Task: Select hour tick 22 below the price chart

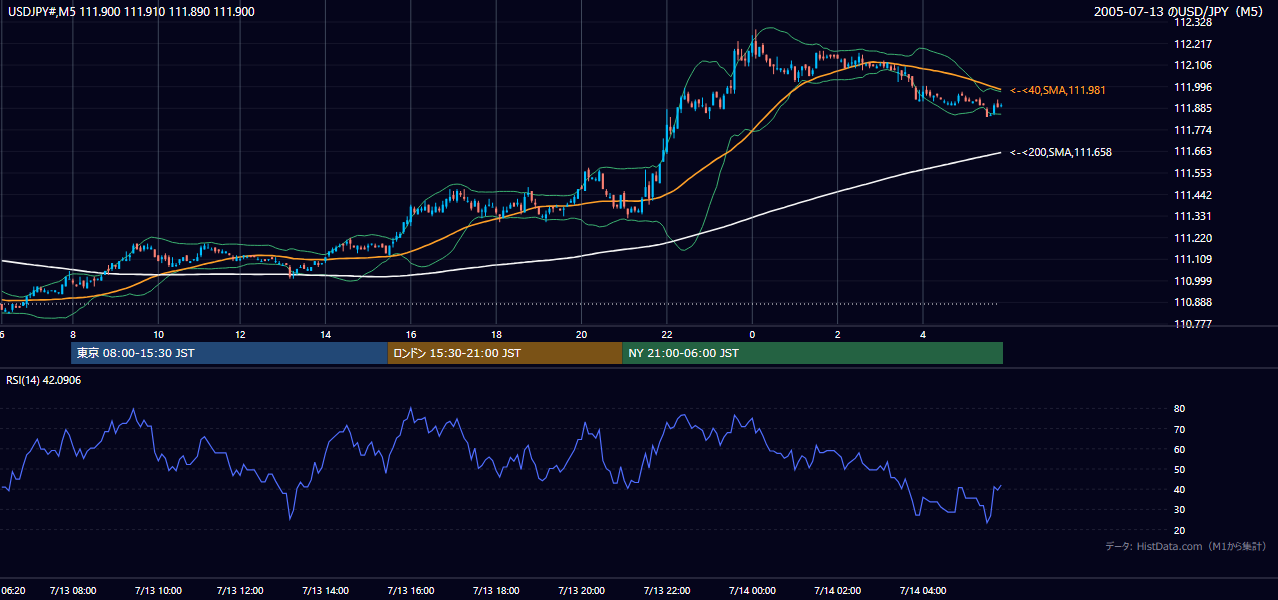Action: pyautogui.click(x=666, y=333)
